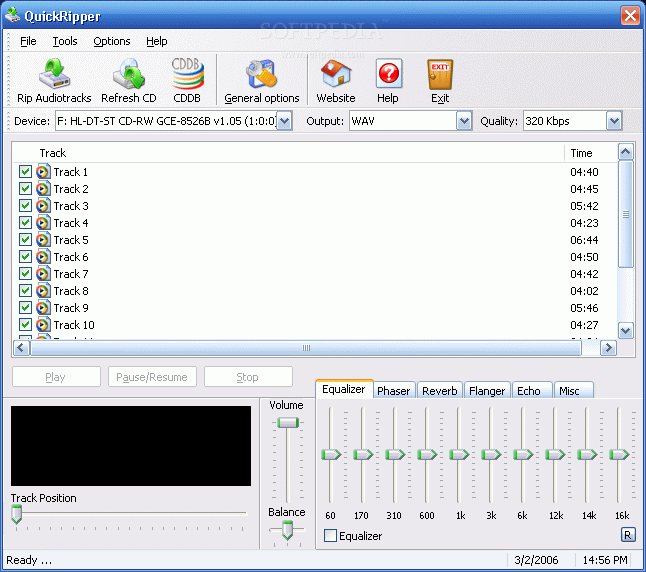Open the Tools menu
The width and height of the screenshot is (646, 572).
(x=65, y=41)
